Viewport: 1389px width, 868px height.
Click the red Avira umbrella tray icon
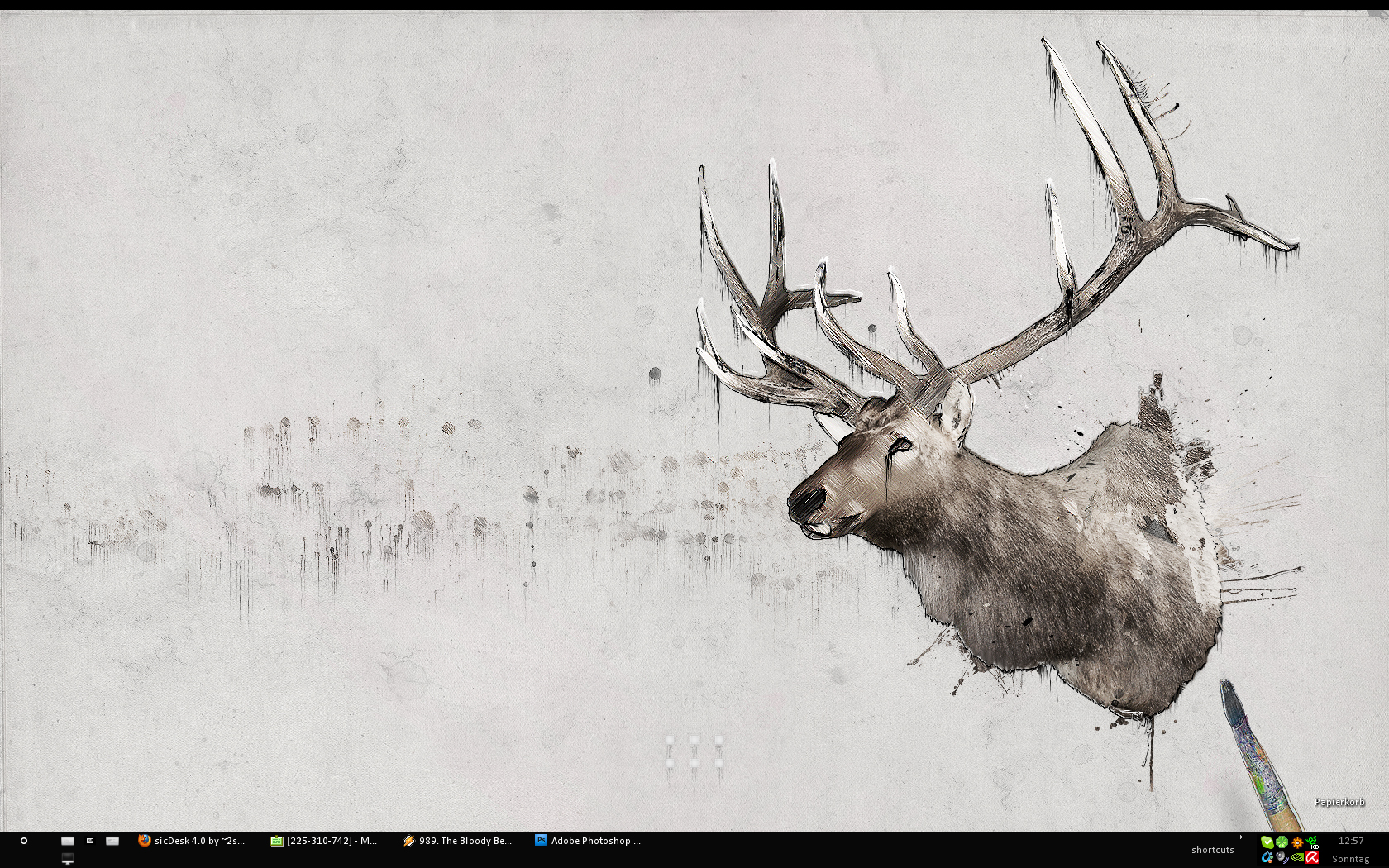click(1312, 858)
